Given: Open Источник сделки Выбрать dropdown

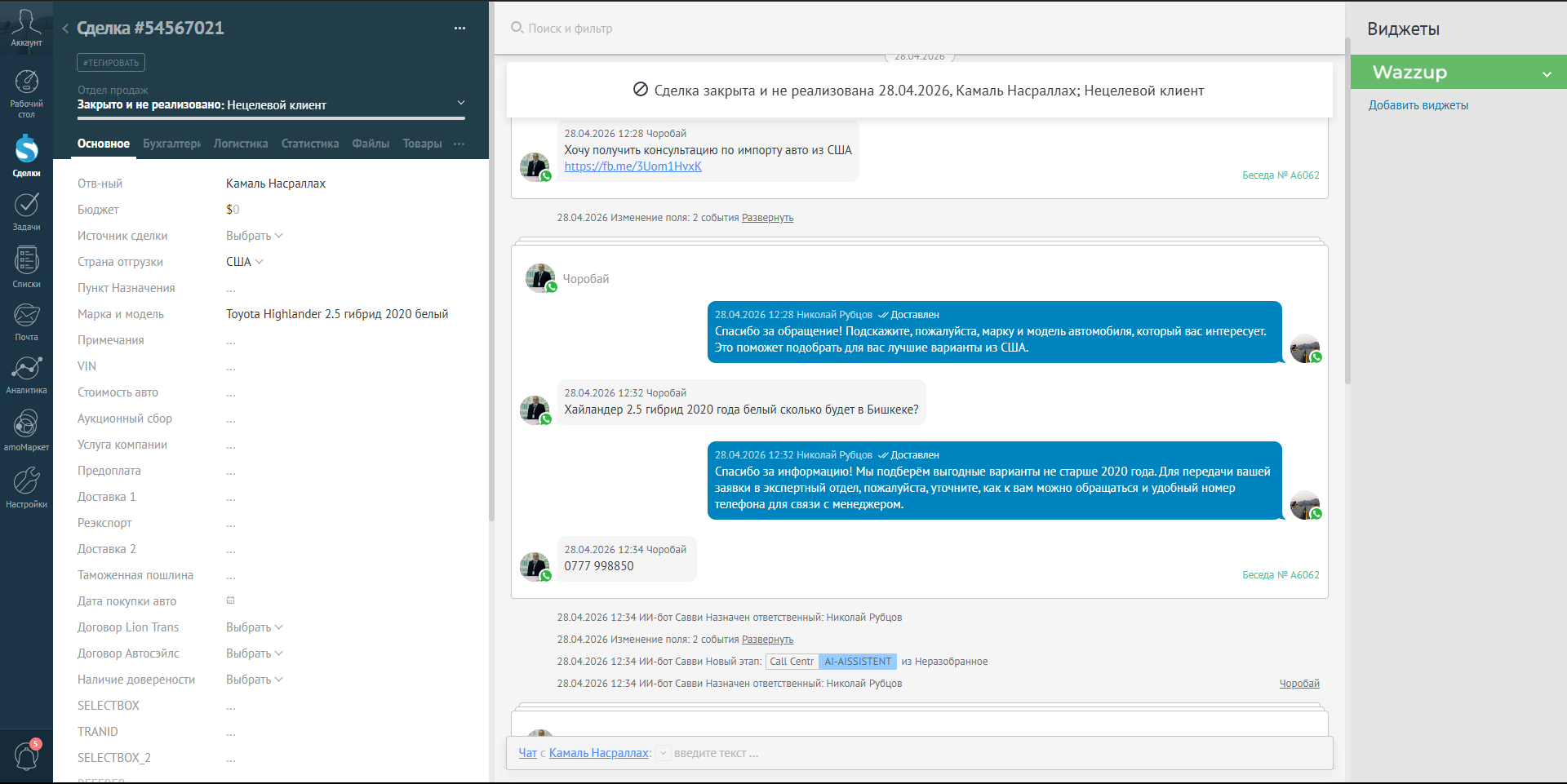Looking at the screenshot, I should pyautogui.click(x=254, y=236).
